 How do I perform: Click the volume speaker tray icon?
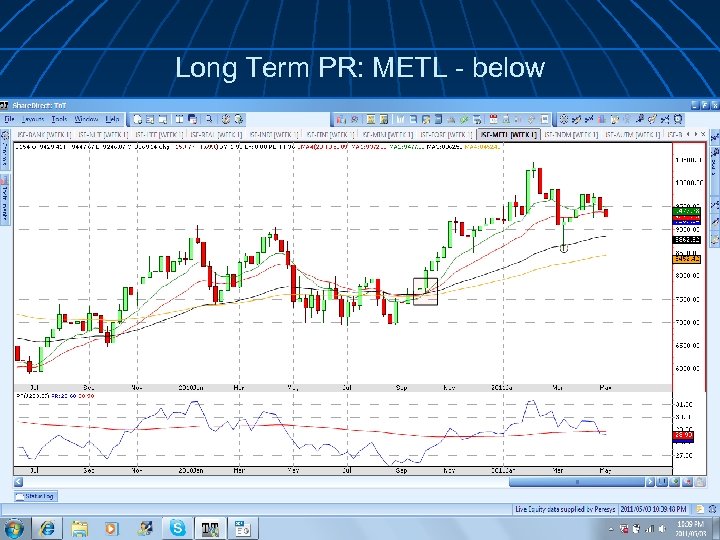point(662,529)
